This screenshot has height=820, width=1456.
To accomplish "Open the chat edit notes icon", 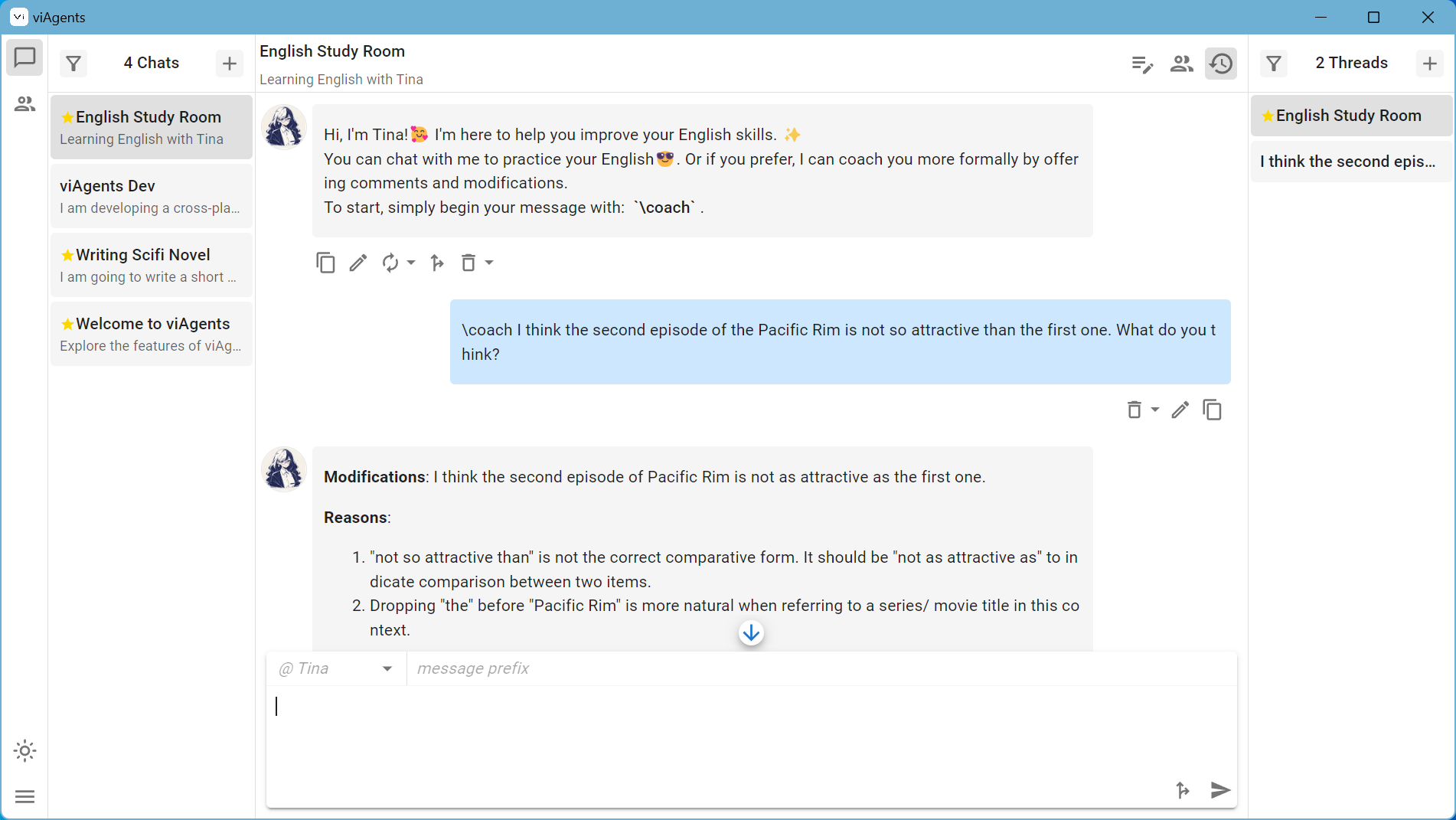I will point(1142,64).
